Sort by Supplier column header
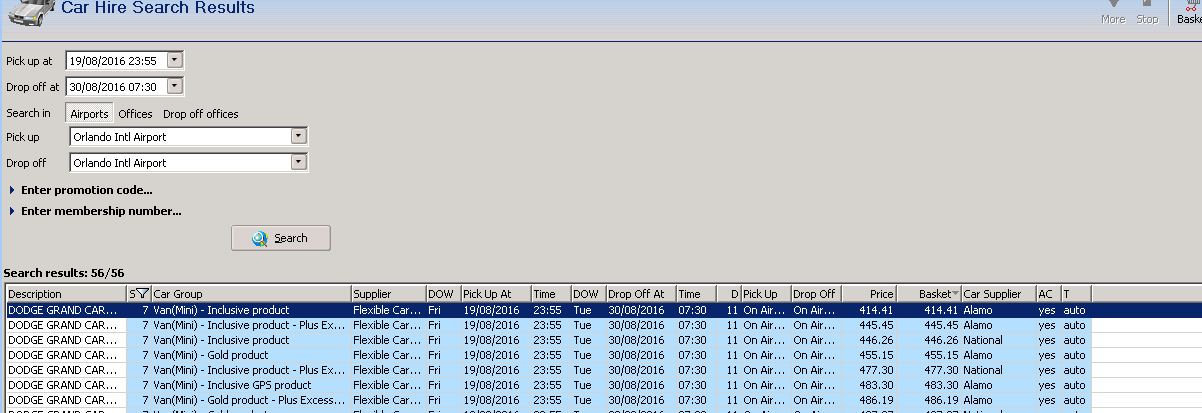Screen dimensions: 1202x413 tap(388, 294)
